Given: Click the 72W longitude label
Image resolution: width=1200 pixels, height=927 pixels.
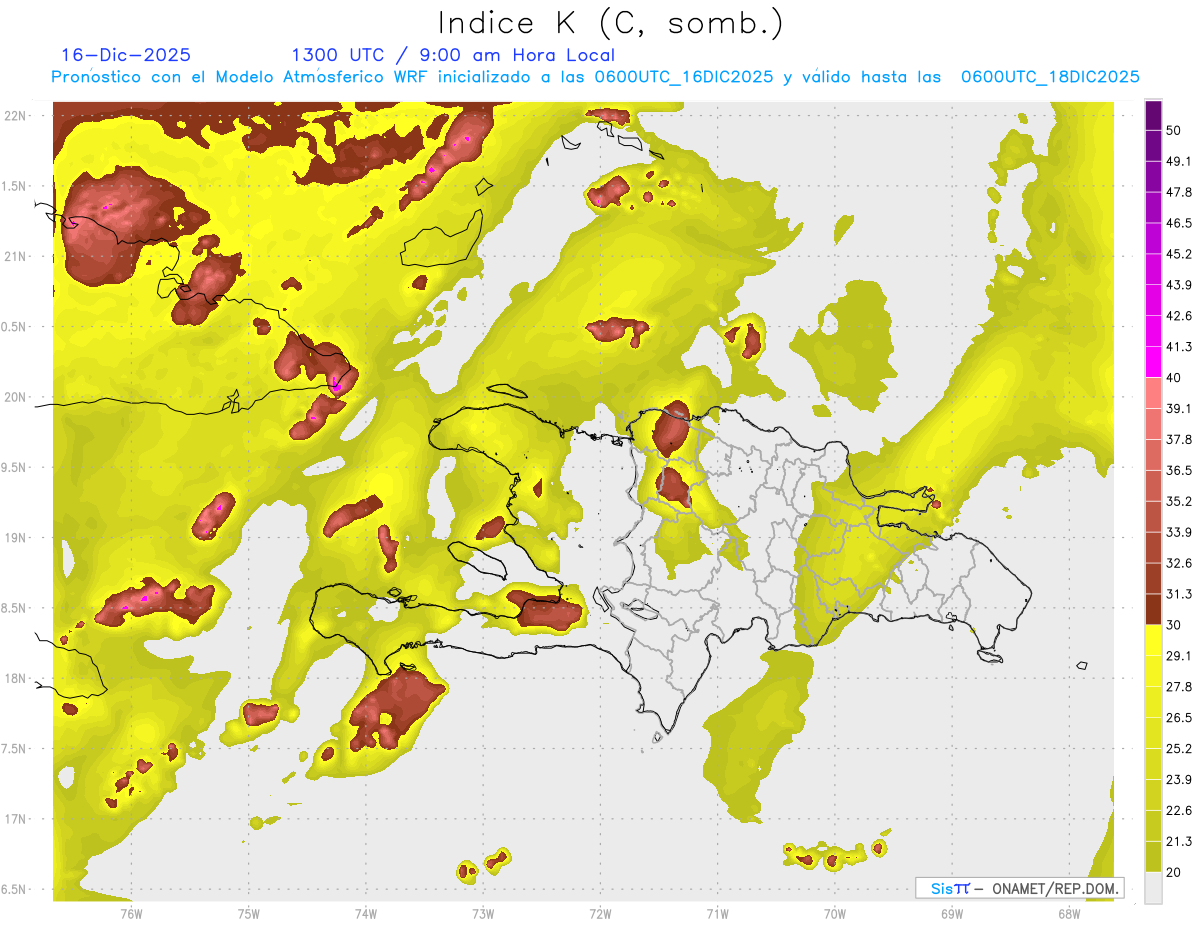Looking at the screenshot, I should point(601,913).
